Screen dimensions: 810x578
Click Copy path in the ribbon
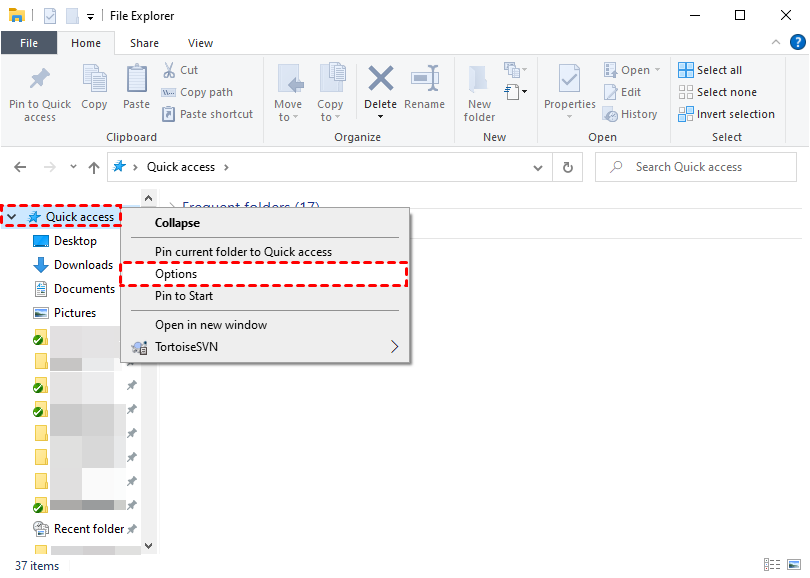coord(197,92)
